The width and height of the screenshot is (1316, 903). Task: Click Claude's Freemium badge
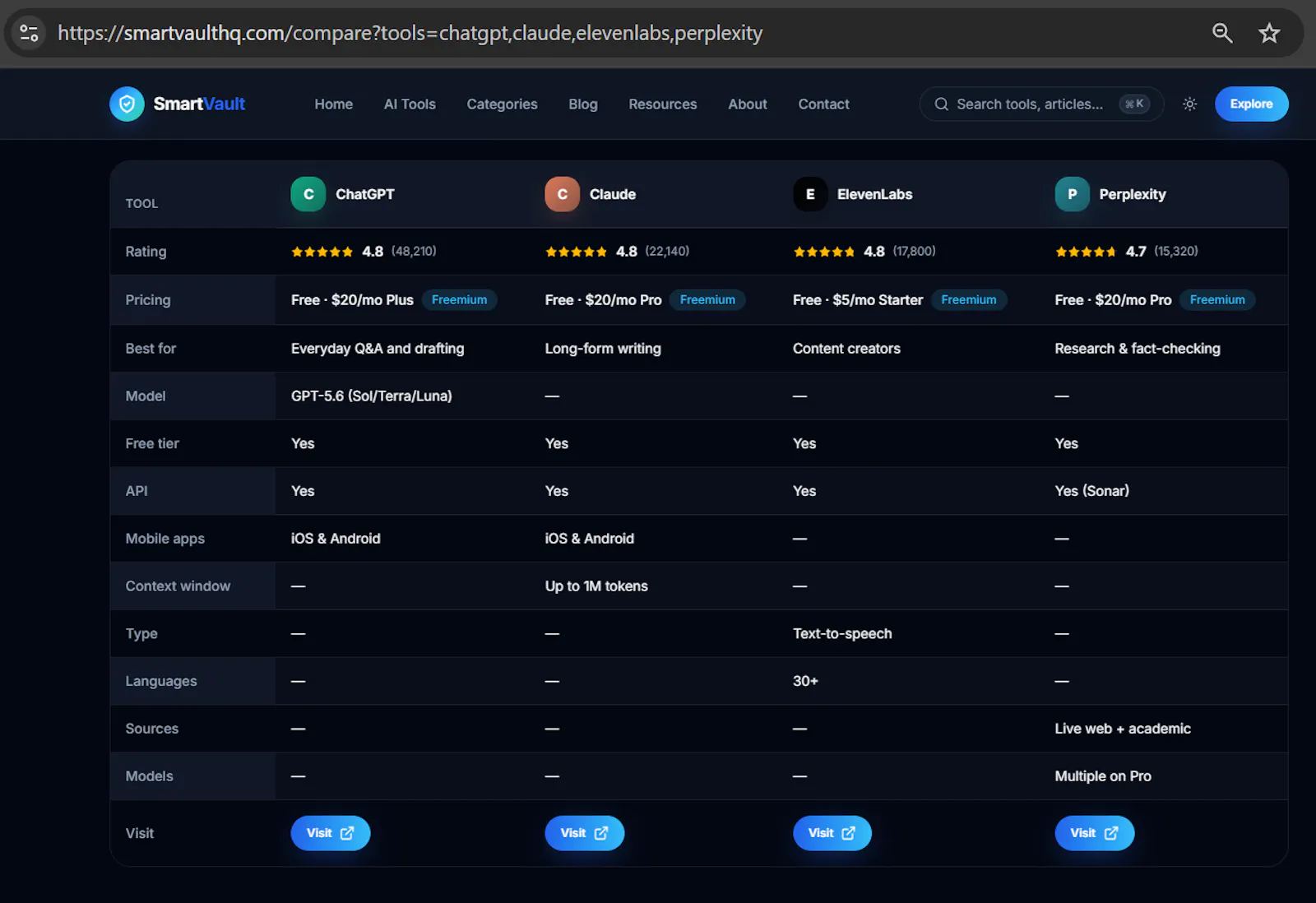tap(707, 300)
